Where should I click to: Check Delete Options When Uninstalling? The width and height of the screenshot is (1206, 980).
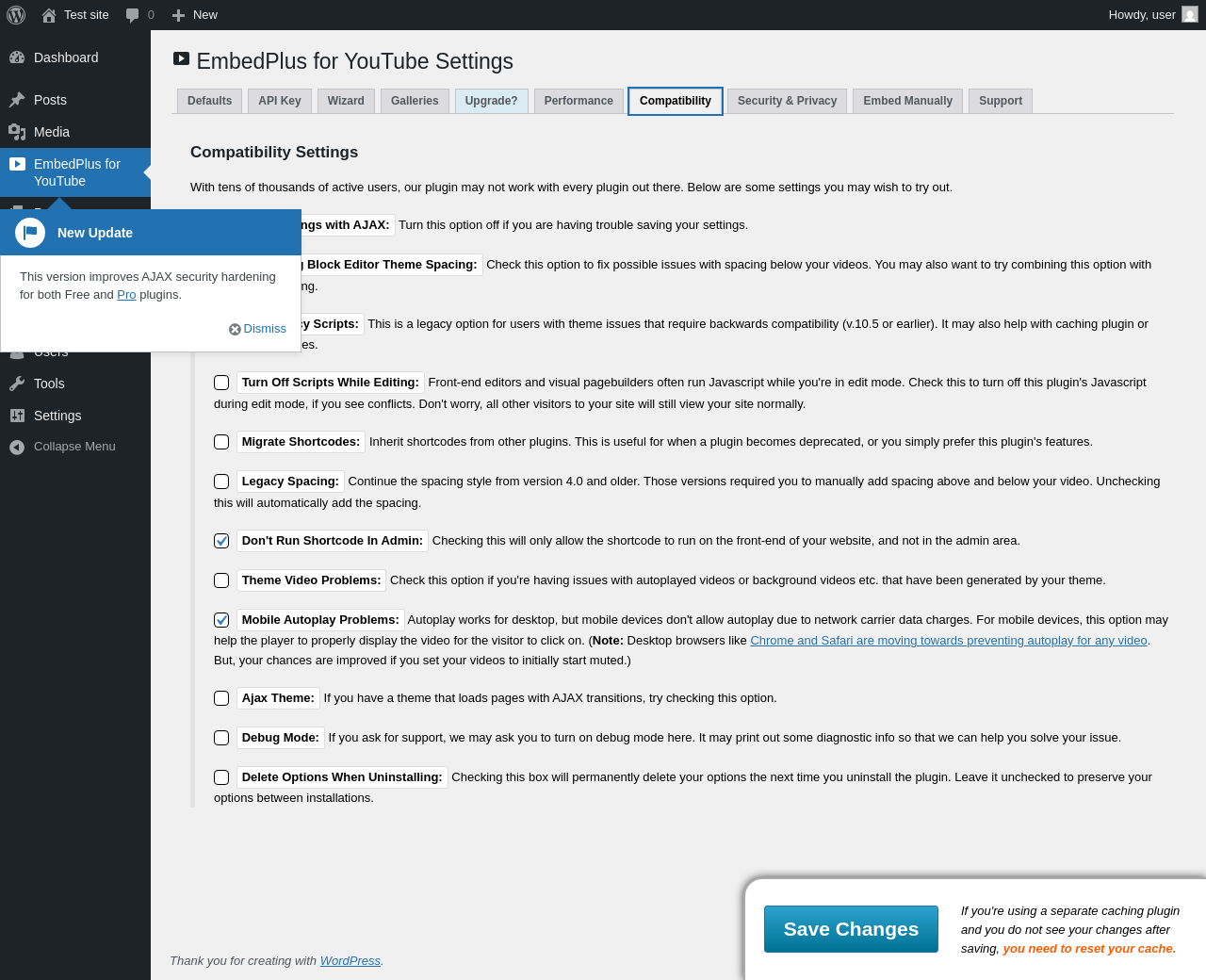tap(221, 777)
